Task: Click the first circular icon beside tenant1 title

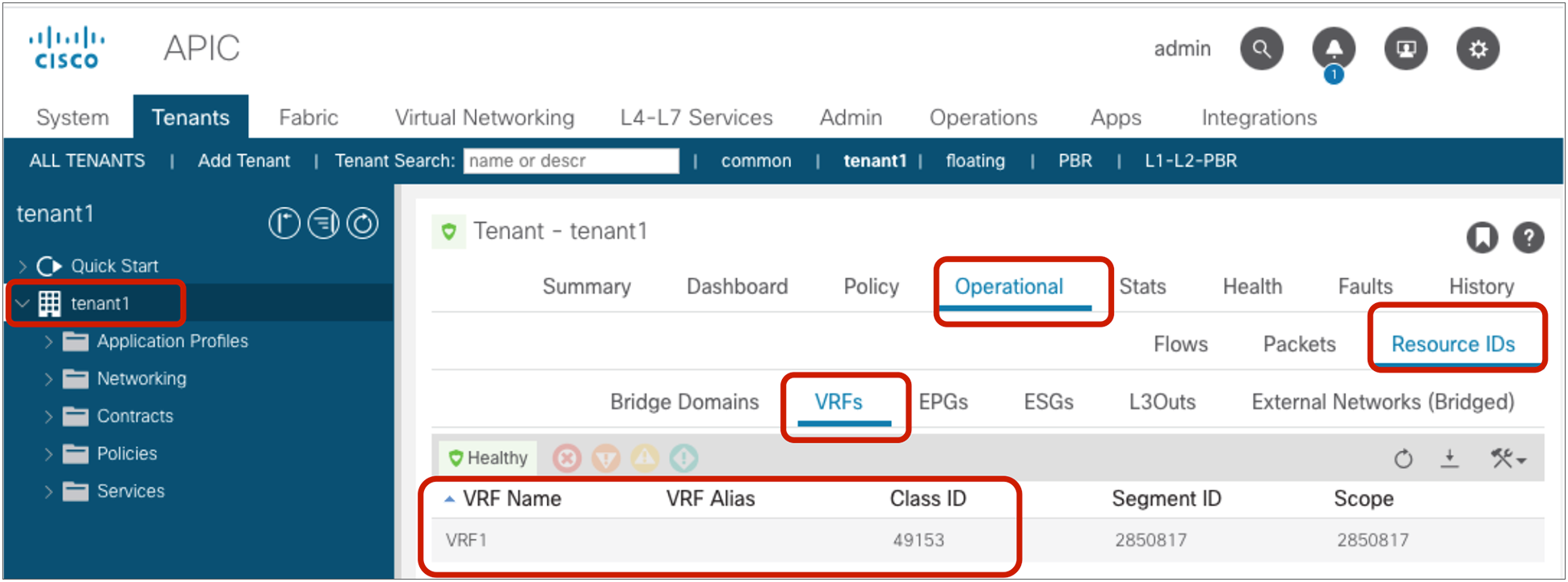Action: pos(284,223)
